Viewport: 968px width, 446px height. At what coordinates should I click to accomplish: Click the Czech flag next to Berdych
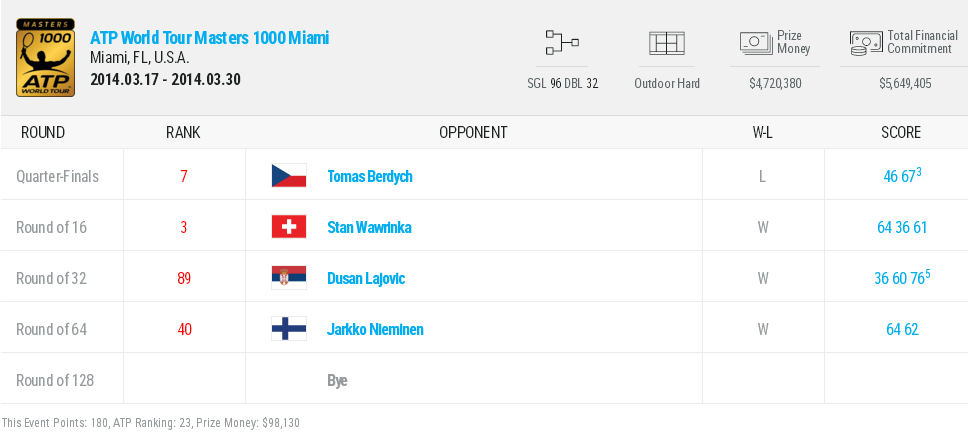click(289, 176)
